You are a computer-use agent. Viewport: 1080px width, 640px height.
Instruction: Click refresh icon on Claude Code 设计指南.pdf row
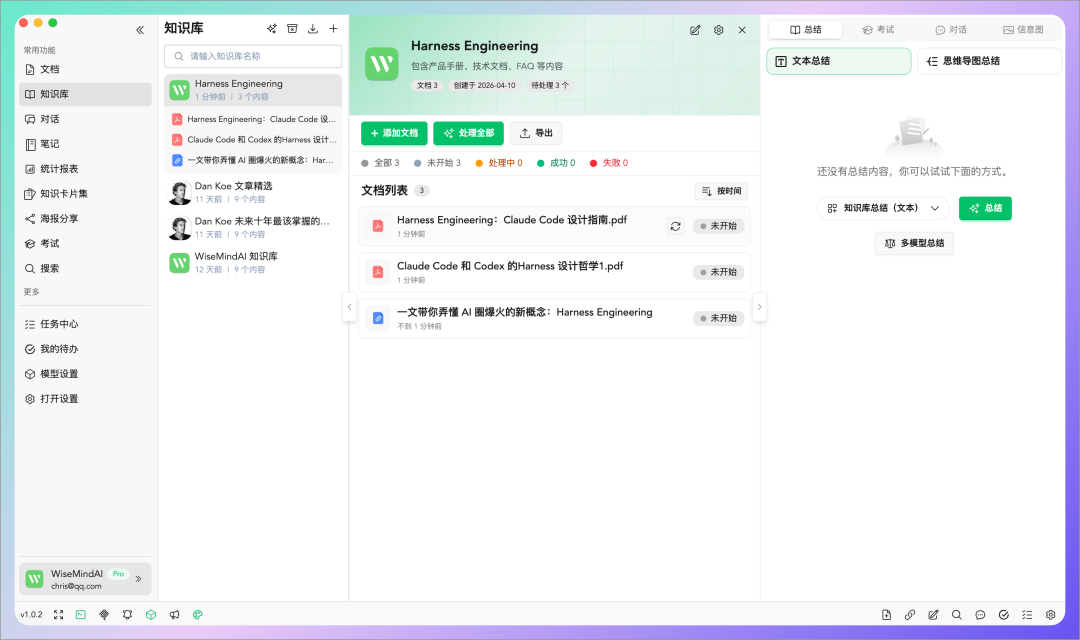point(676,226)
